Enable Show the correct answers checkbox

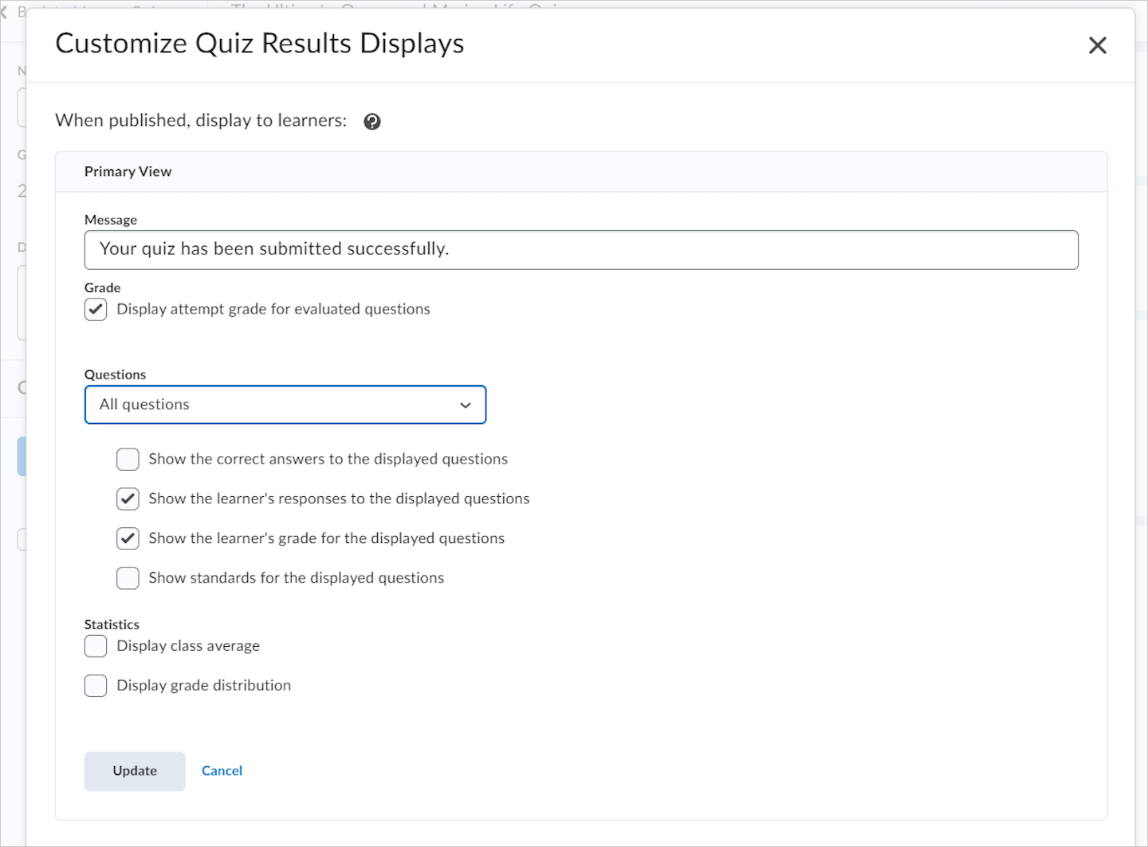click(127, 459)
